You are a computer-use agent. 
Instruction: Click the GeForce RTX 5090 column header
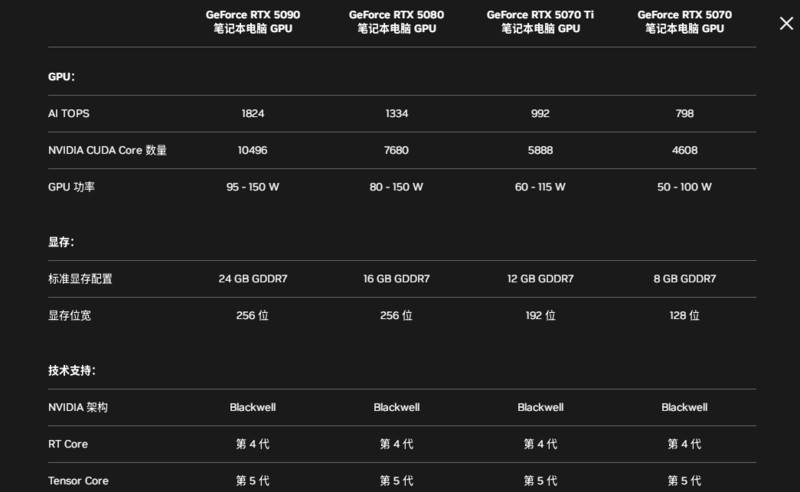tap(253, 22)
